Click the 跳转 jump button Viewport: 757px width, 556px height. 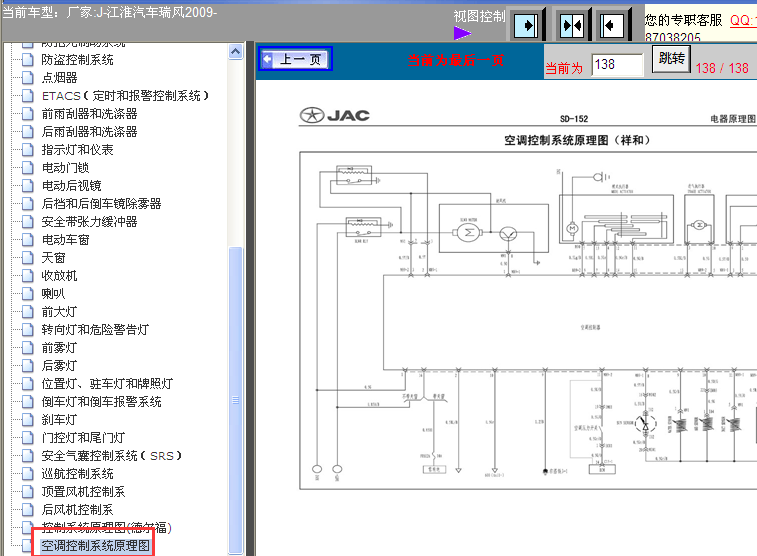coord(671,59)
